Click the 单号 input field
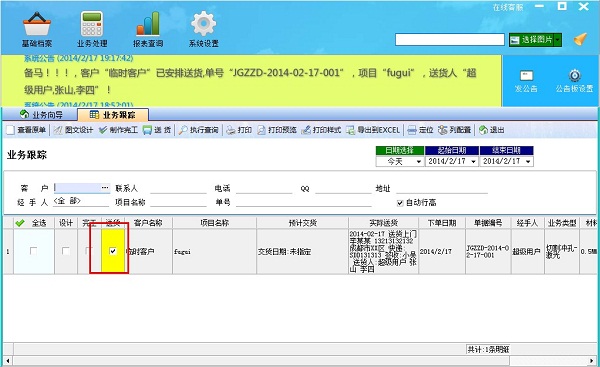 tap(304, 202)
